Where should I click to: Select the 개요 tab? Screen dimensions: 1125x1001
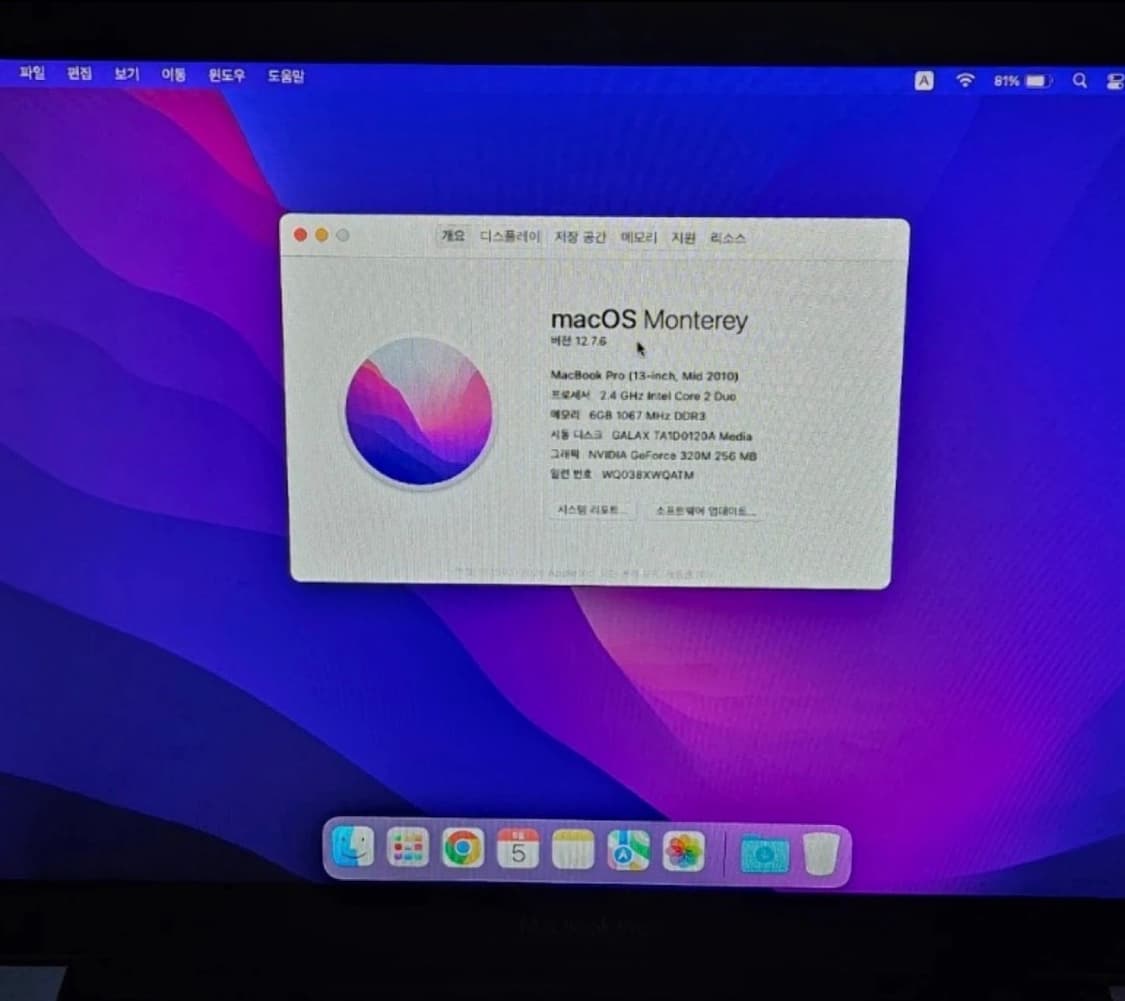(x=453, y=235)
